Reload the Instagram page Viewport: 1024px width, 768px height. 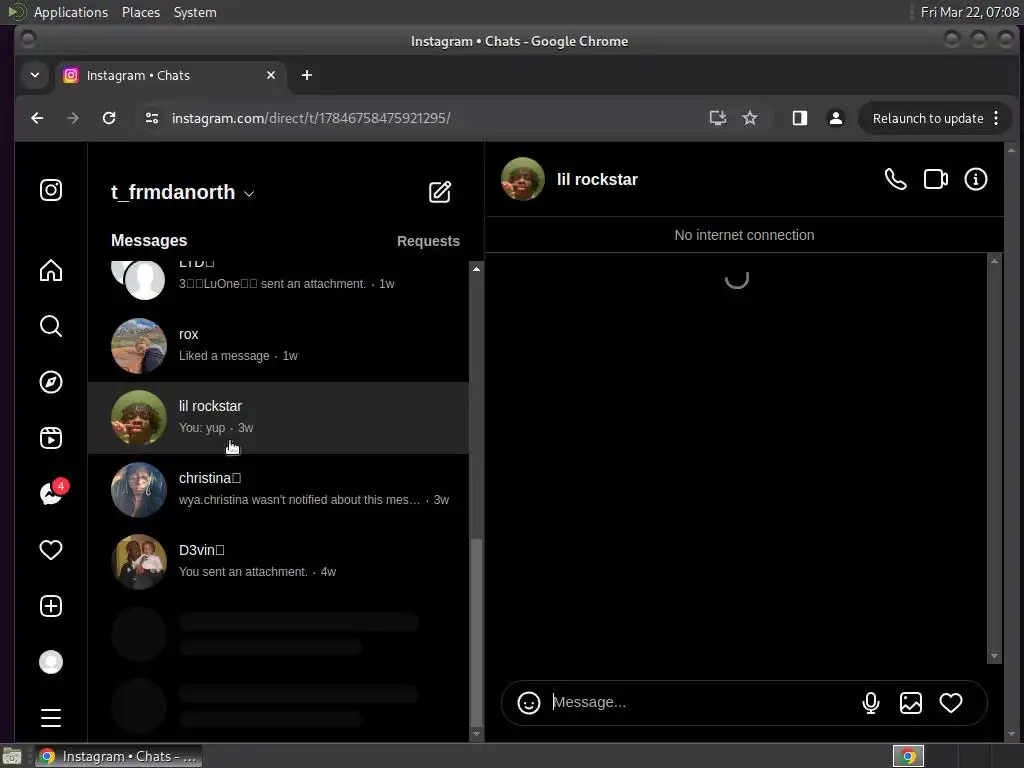click(x=109, y=118)
